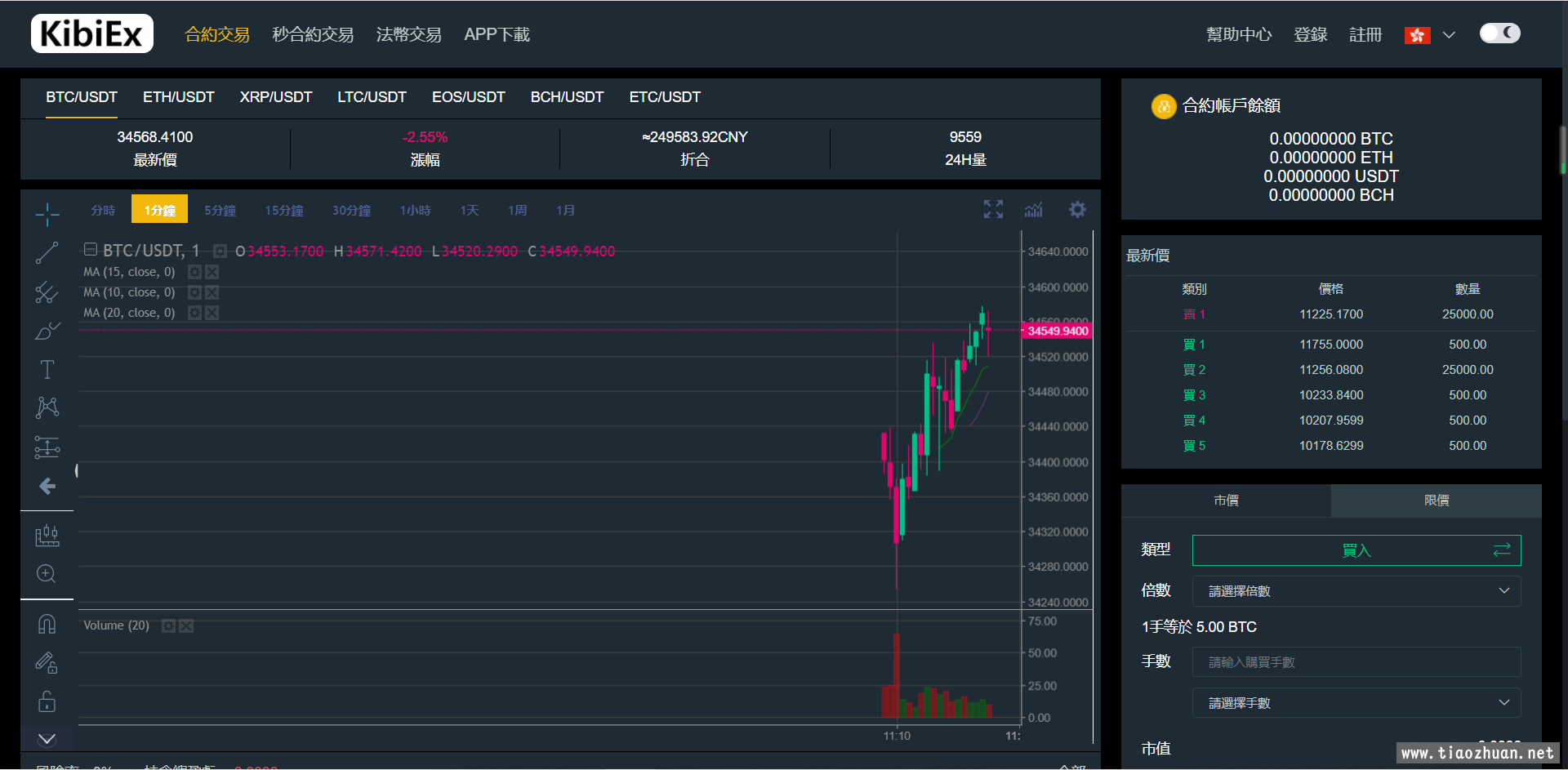Remove the MA (10, close, 0) indicator

pos(212,292)
